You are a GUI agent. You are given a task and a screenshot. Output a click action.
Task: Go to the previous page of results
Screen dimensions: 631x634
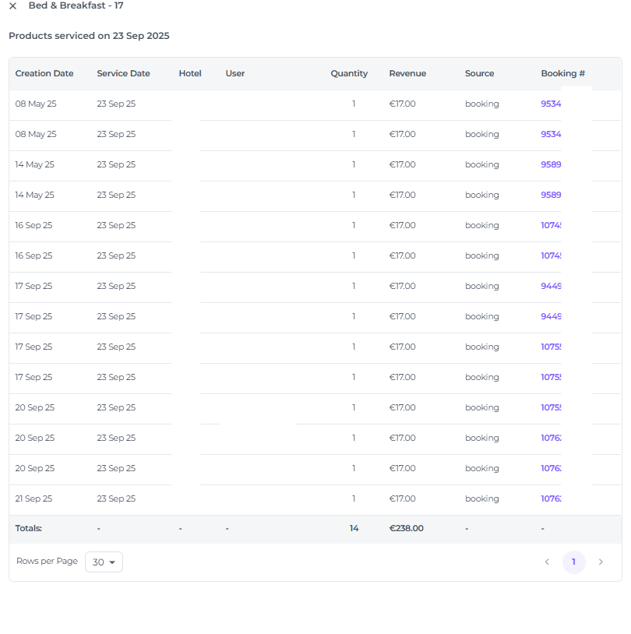click(x=547, y=562)
